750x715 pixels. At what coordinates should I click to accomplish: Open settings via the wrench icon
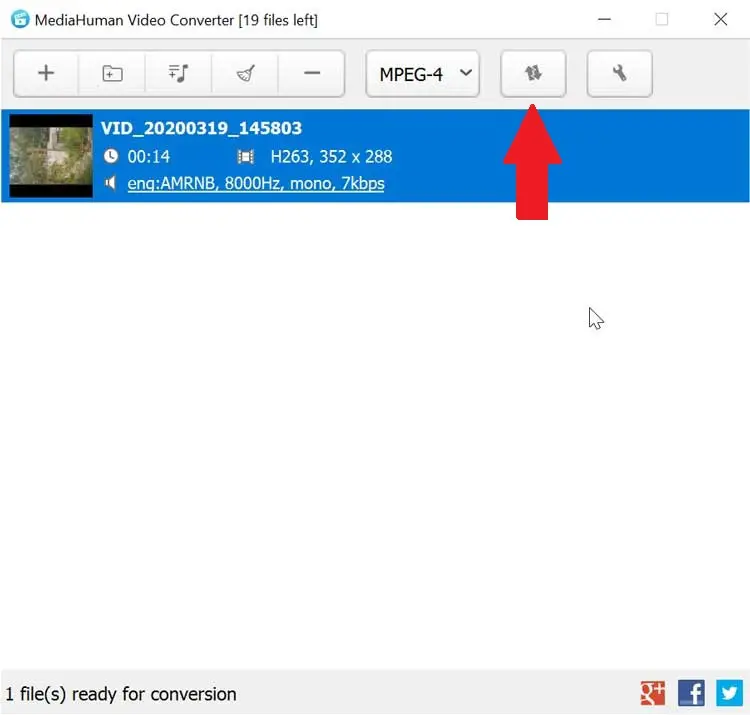(619, 74)
